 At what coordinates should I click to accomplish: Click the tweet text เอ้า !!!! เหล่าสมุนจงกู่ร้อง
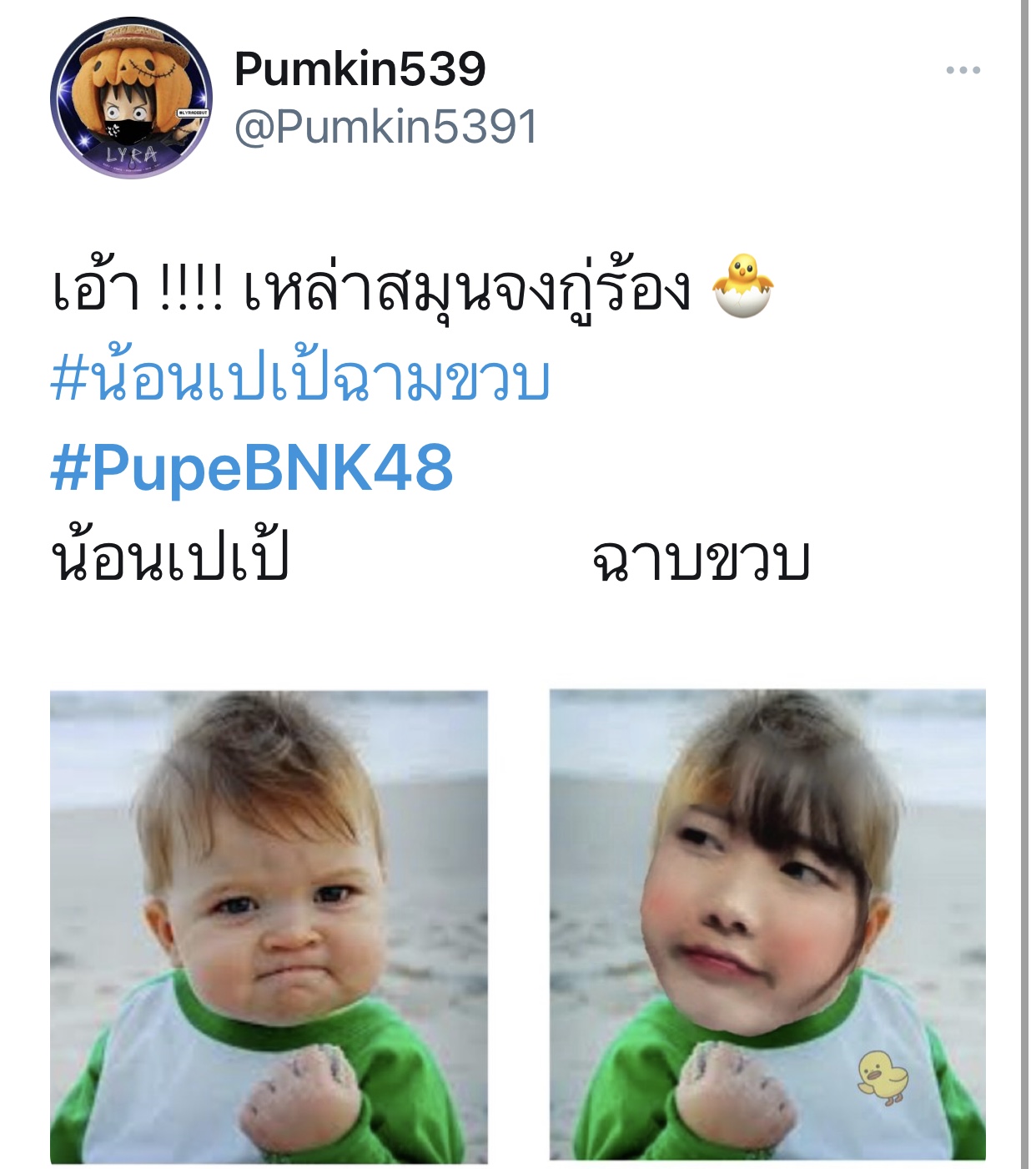[371, 289]
